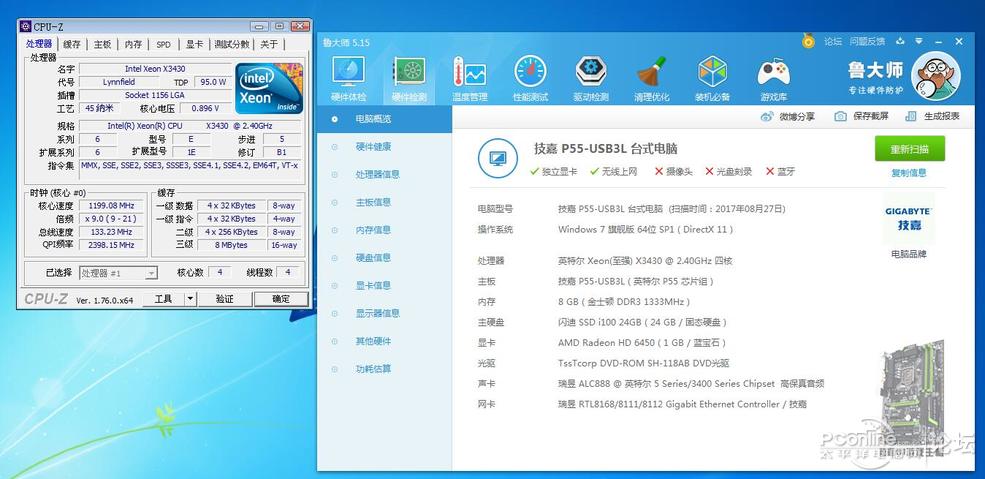Switch to CPU-Z 关于 tab
985x479 pixels.
coord(269,45)
